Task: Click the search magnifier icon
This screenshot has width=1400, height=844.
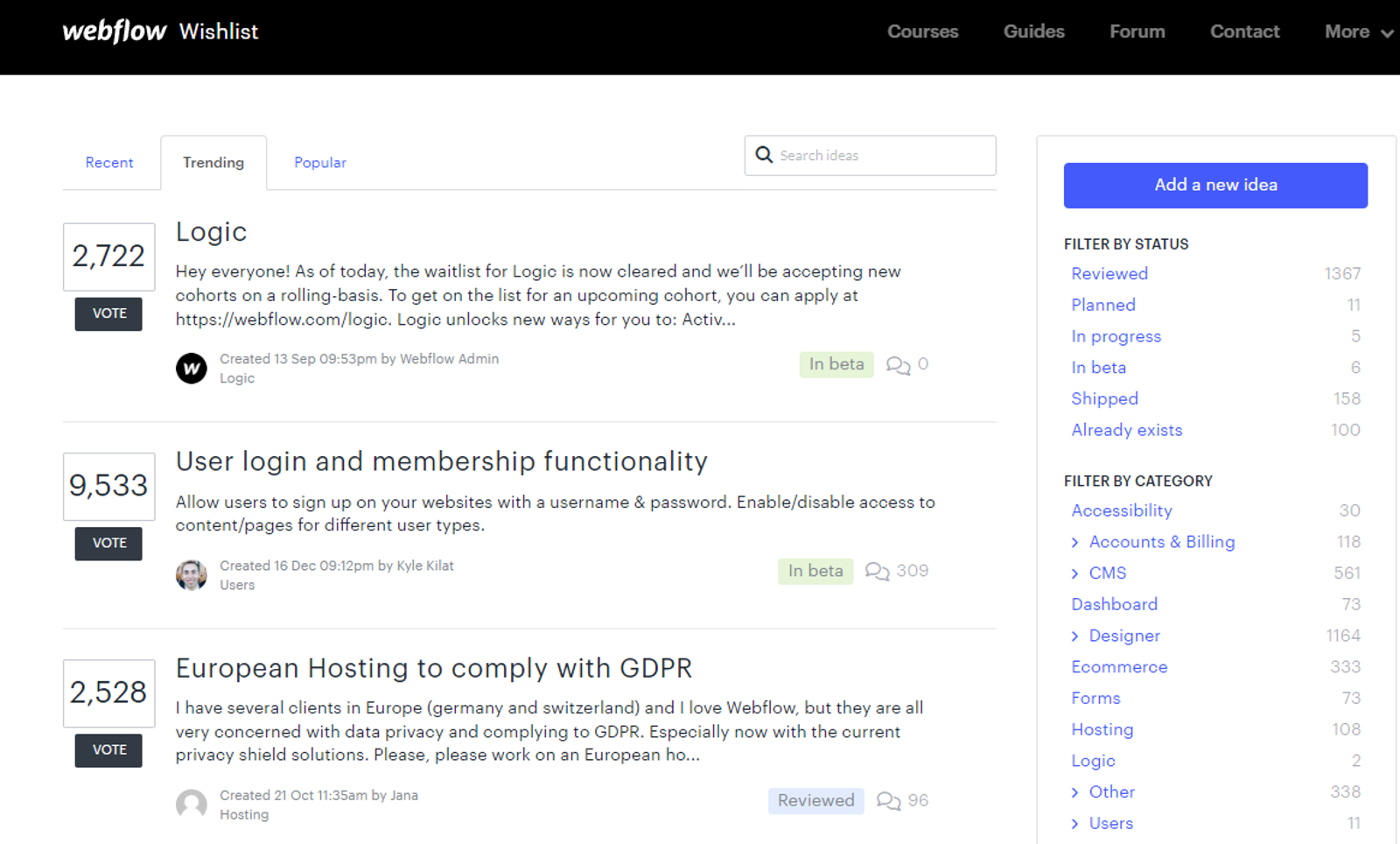Action: click(764, 155)
